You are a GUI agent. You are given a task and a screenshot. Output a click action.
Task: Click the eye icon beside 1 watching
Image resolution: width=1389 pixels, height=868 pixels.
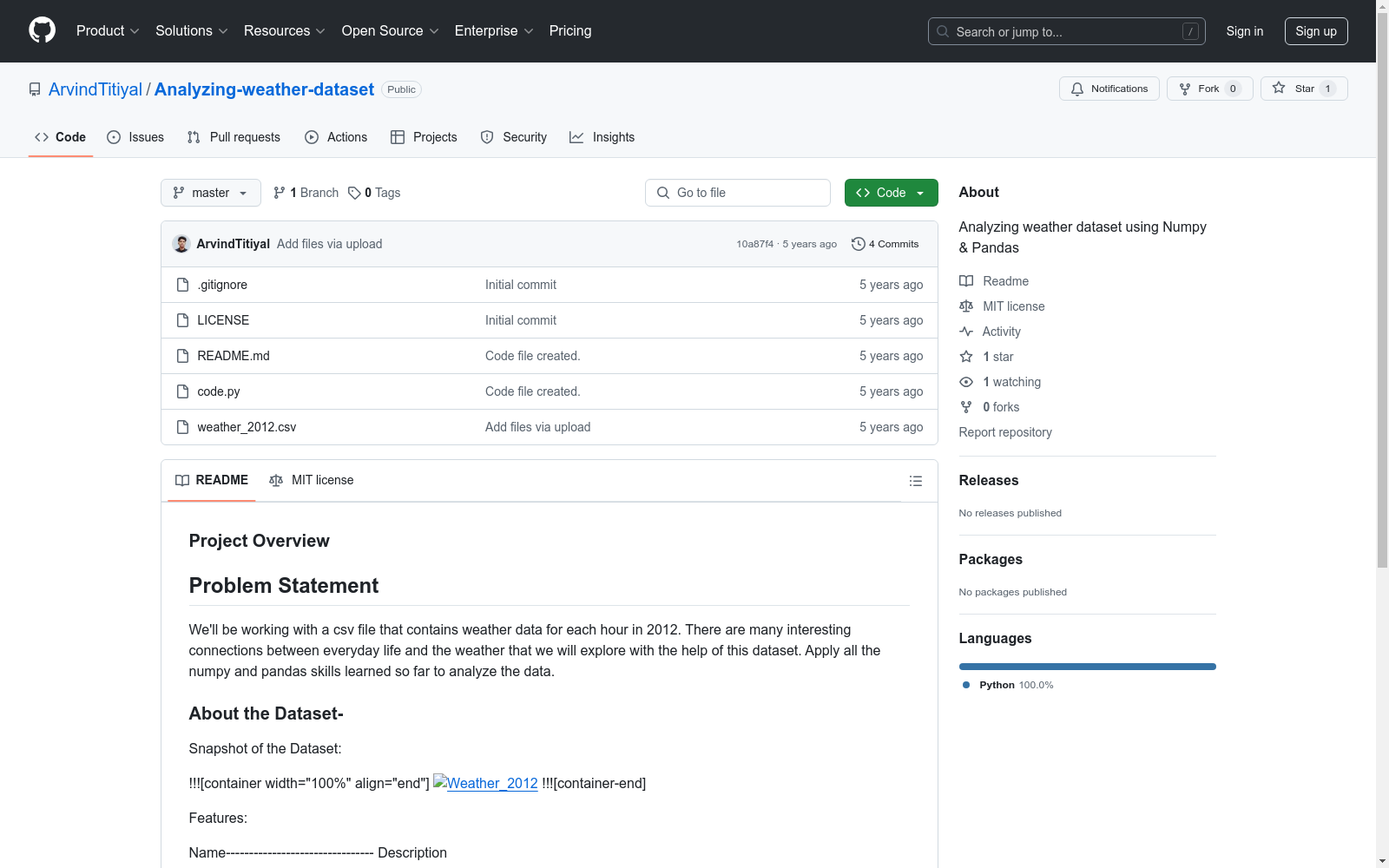(x=966, y=382)
